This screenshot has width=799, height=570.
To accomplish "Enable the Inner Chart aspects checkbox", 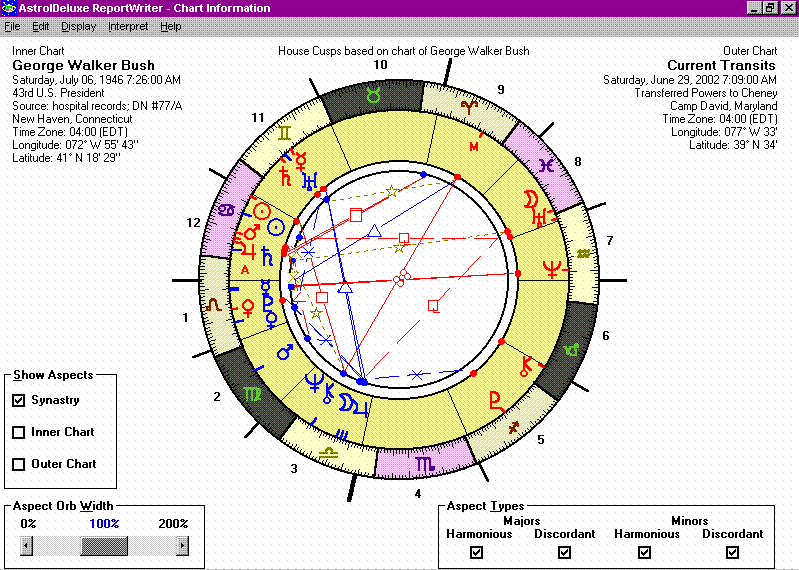I will point(18,432).
